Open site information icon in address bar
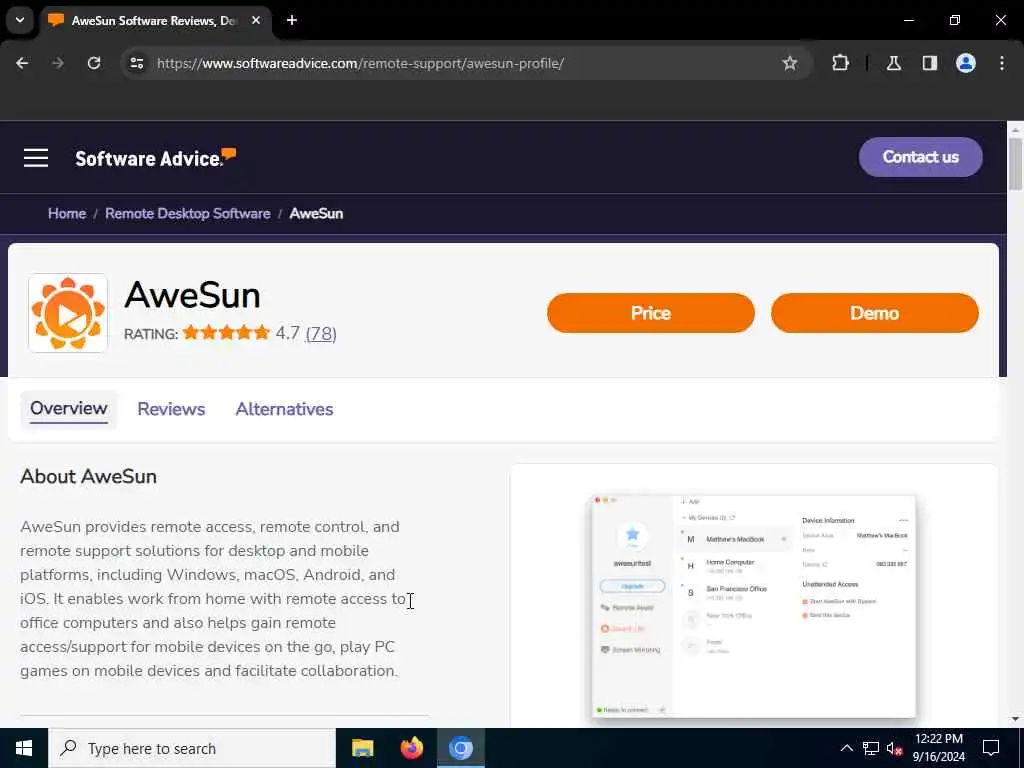The height and width of the screenshot is (768, 1024). [136, 63]
